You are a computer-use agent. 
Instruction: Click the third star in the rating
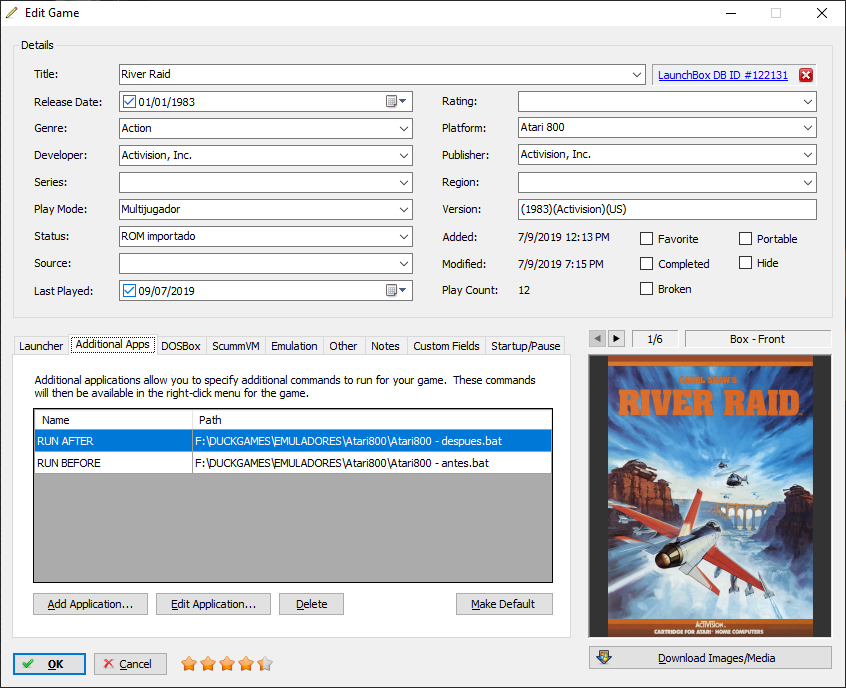click(x=227, y=664)
